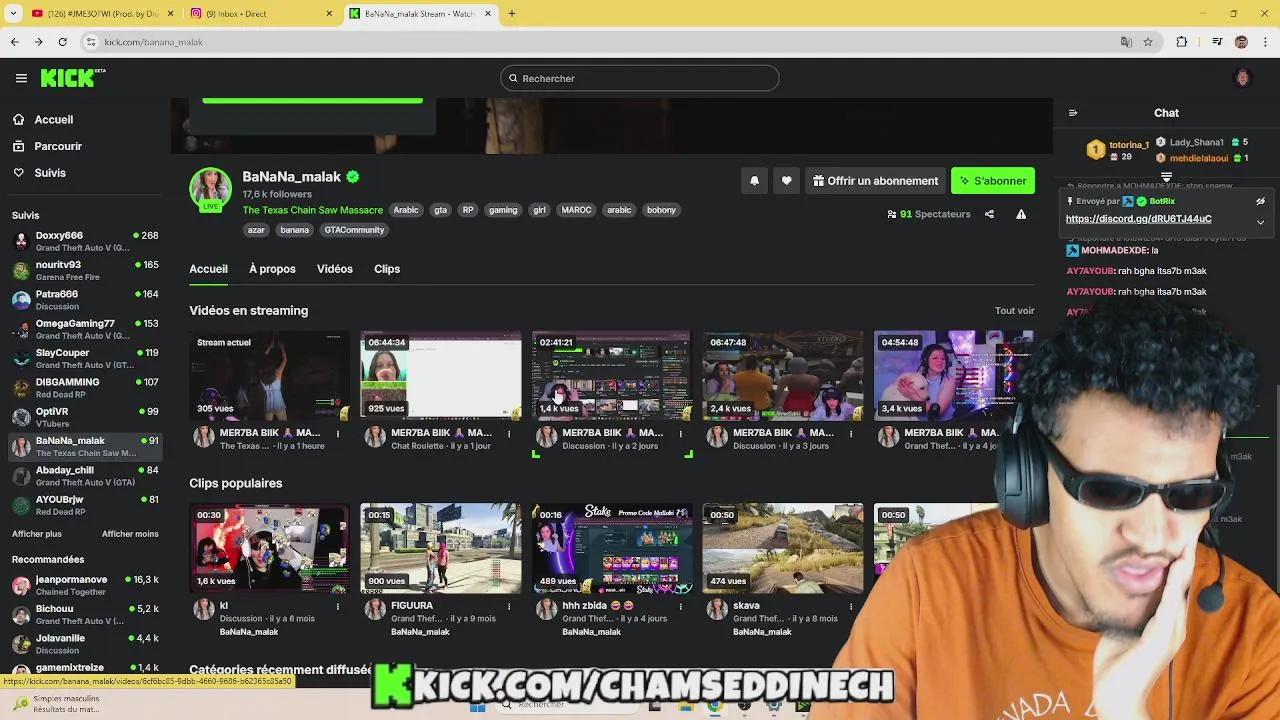The height and width of the screenshot is (720, 1280).
Task: Click BaNaNa_malak profile avatar
Action: (211, 188)
